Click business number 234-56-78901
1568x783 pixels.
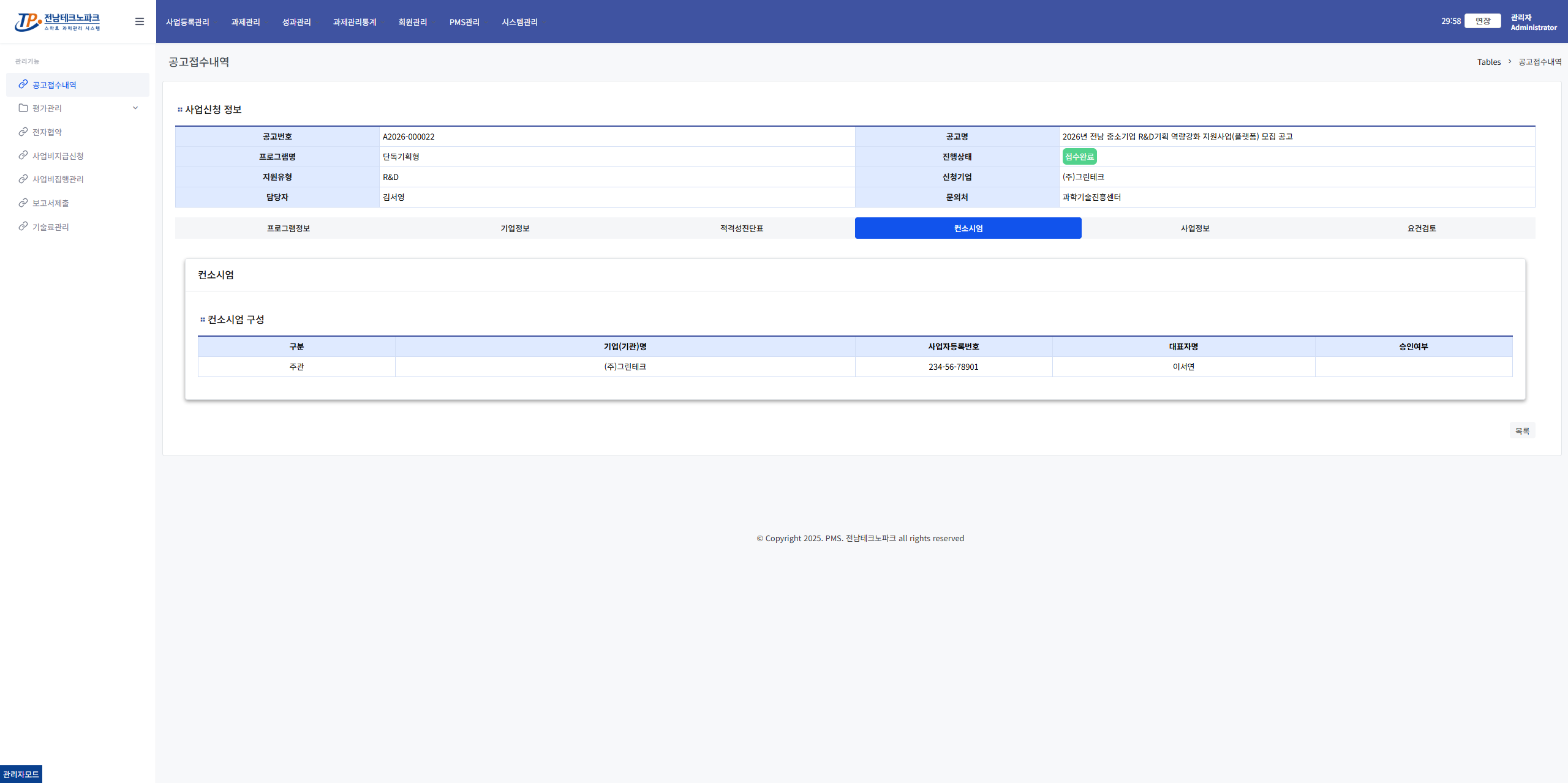(954, 367)
